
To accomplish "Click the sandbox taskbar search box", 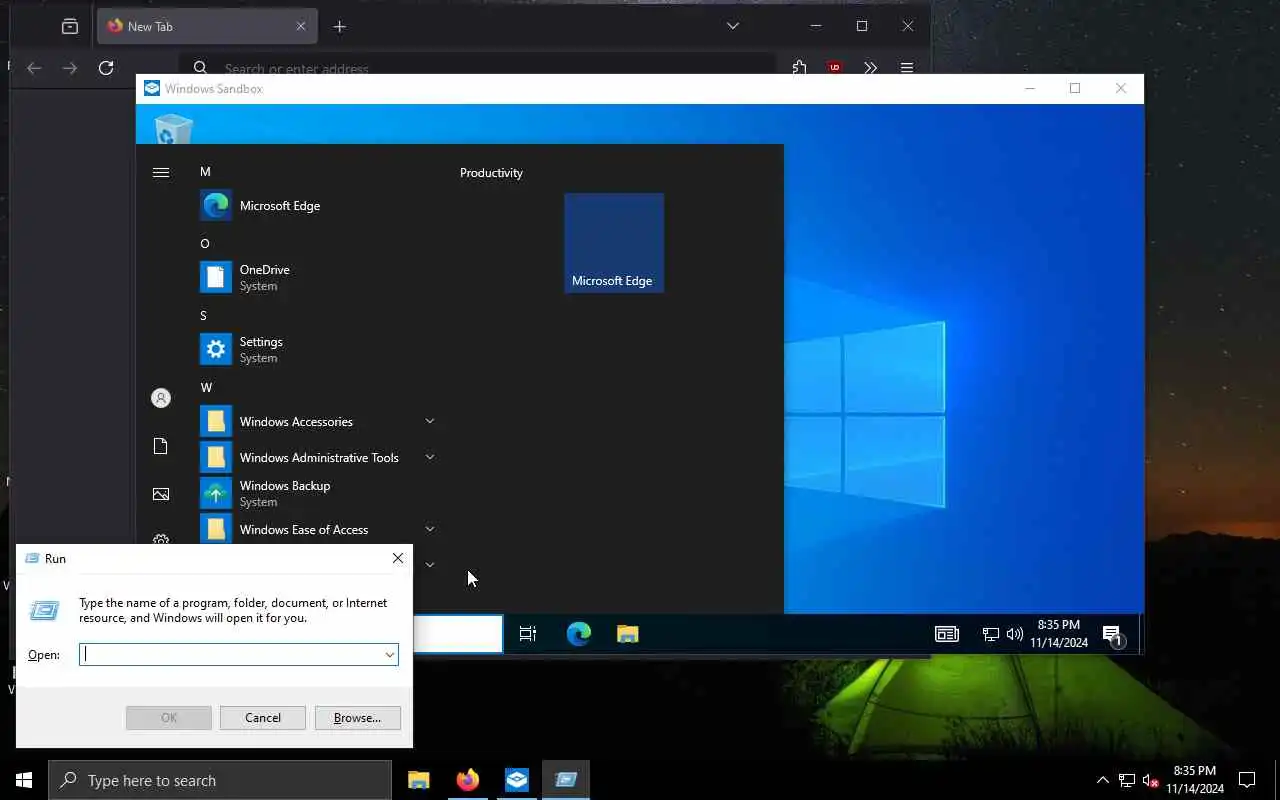I will (458, 634).
